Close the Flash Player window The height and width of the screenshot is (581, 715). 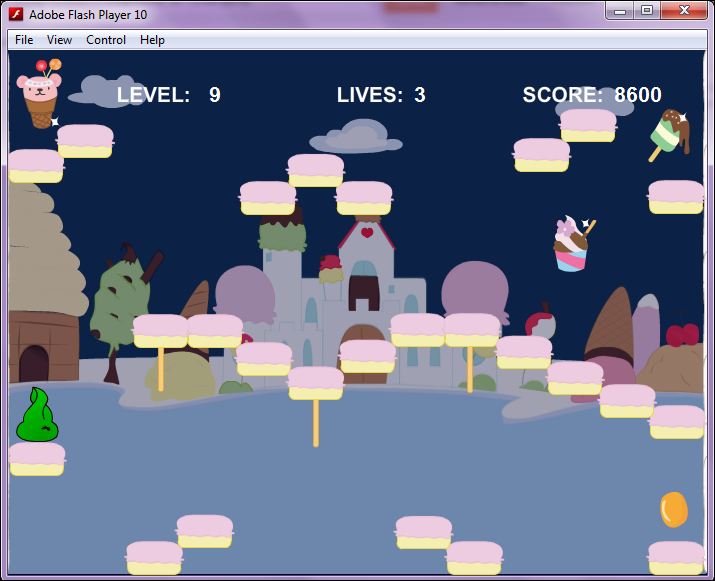coord(684,11)
